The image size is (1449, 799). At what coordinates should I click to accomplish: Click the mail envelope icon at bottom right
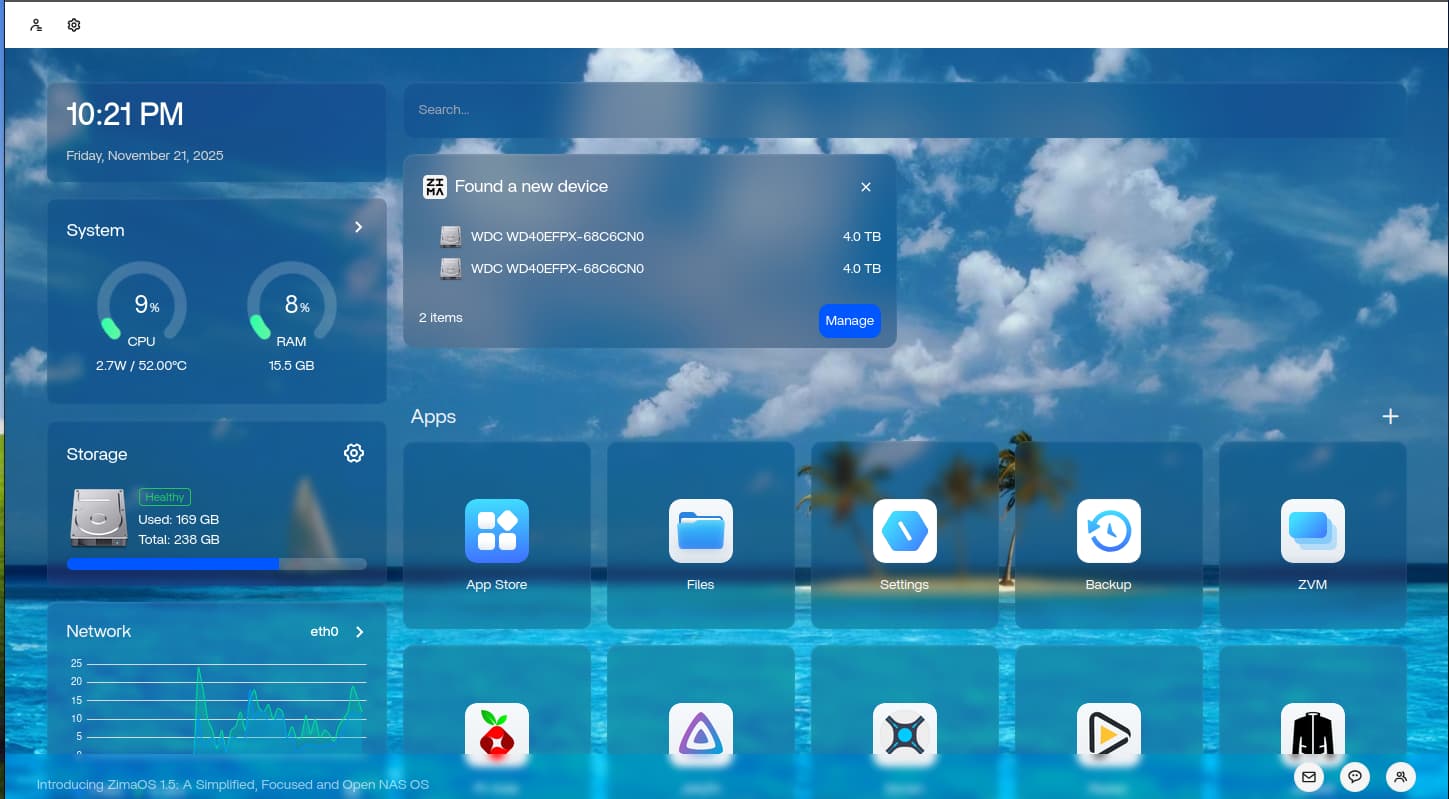(1308, 776)
